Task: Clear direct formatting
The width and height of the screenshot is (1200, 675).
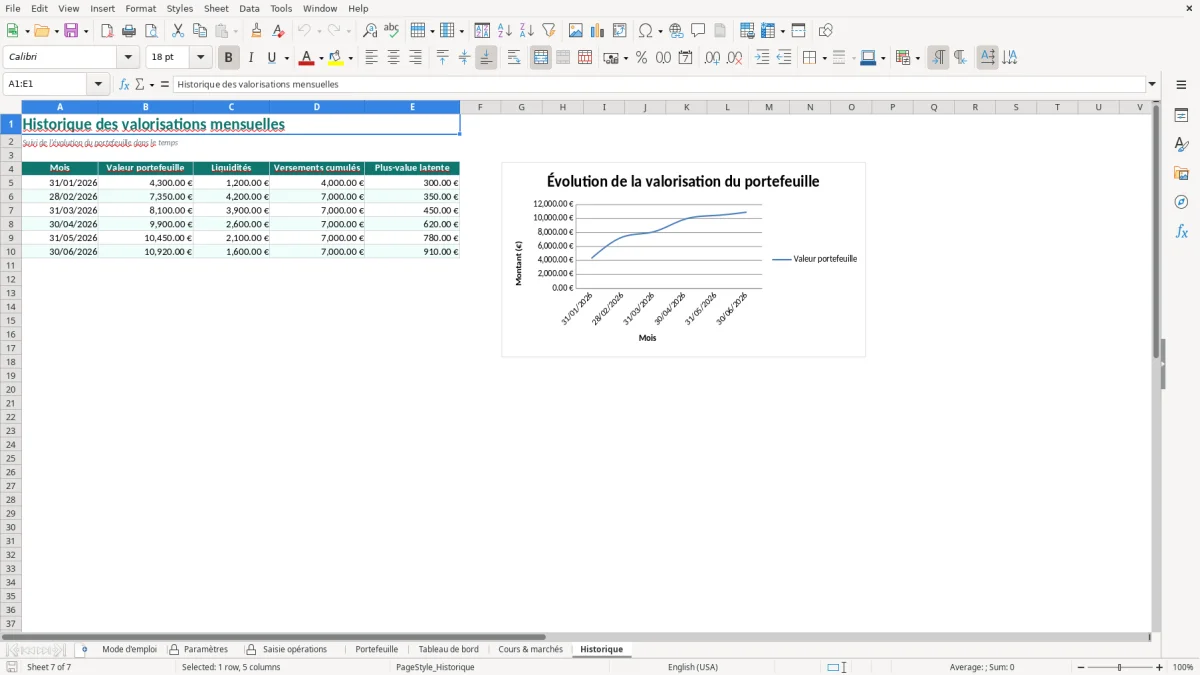Action: 278,31
